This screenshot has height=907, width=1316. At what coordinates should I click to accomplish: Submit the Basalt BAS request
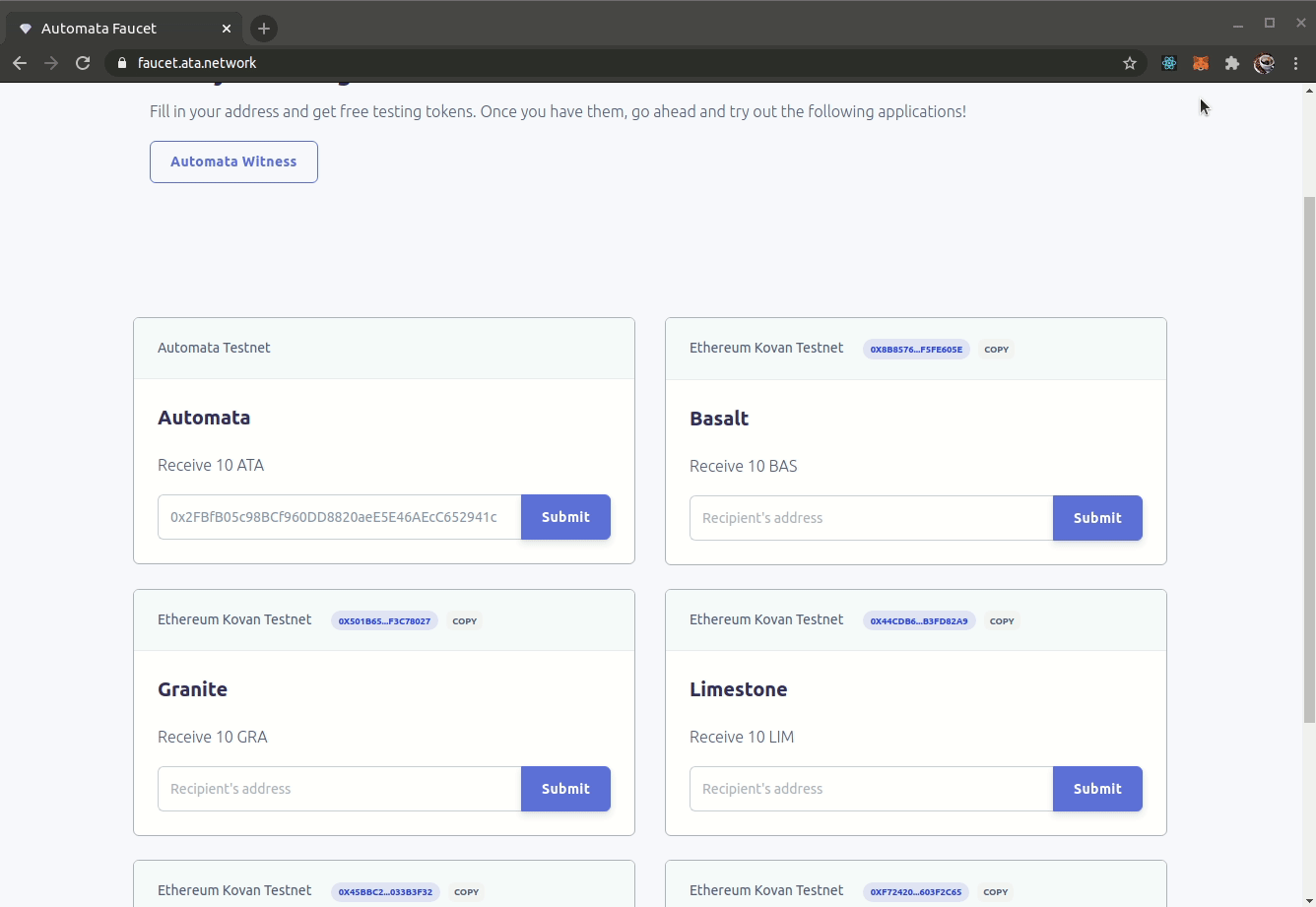[x=1097, y=518]
